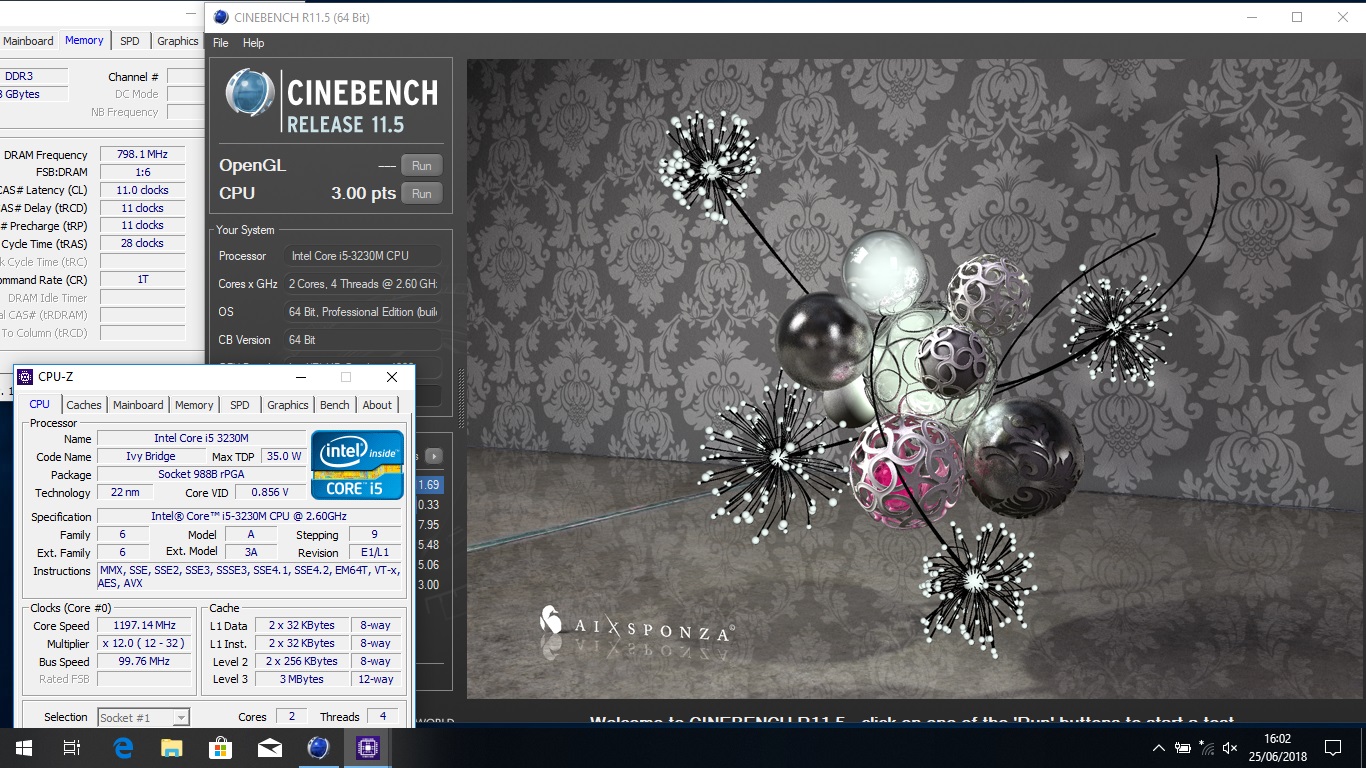The width and height of the screenshot is (1366, 768).
Task: Click the CPU-Z window title icon
Action: 25,377
